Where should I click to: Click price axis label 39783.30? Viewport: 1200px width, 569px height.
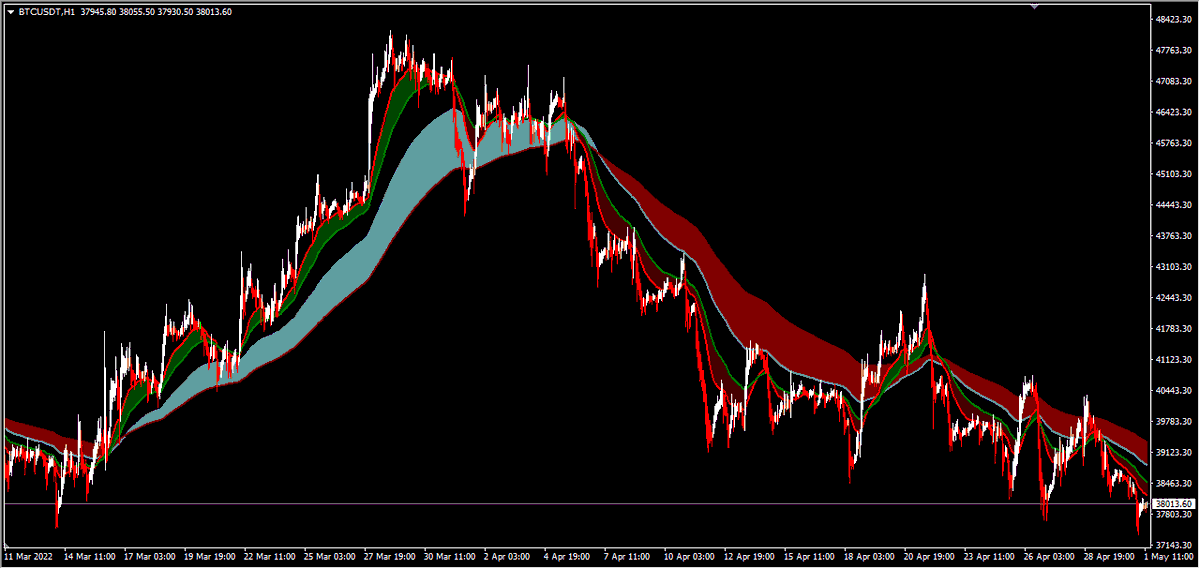tap(1172, 422)
